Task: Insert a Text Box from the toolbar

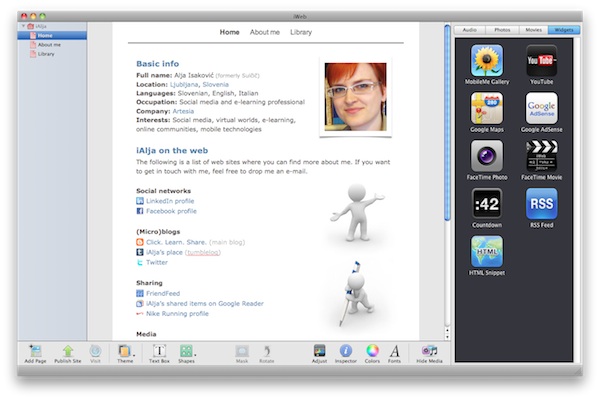Action: [x=159, y=351]
